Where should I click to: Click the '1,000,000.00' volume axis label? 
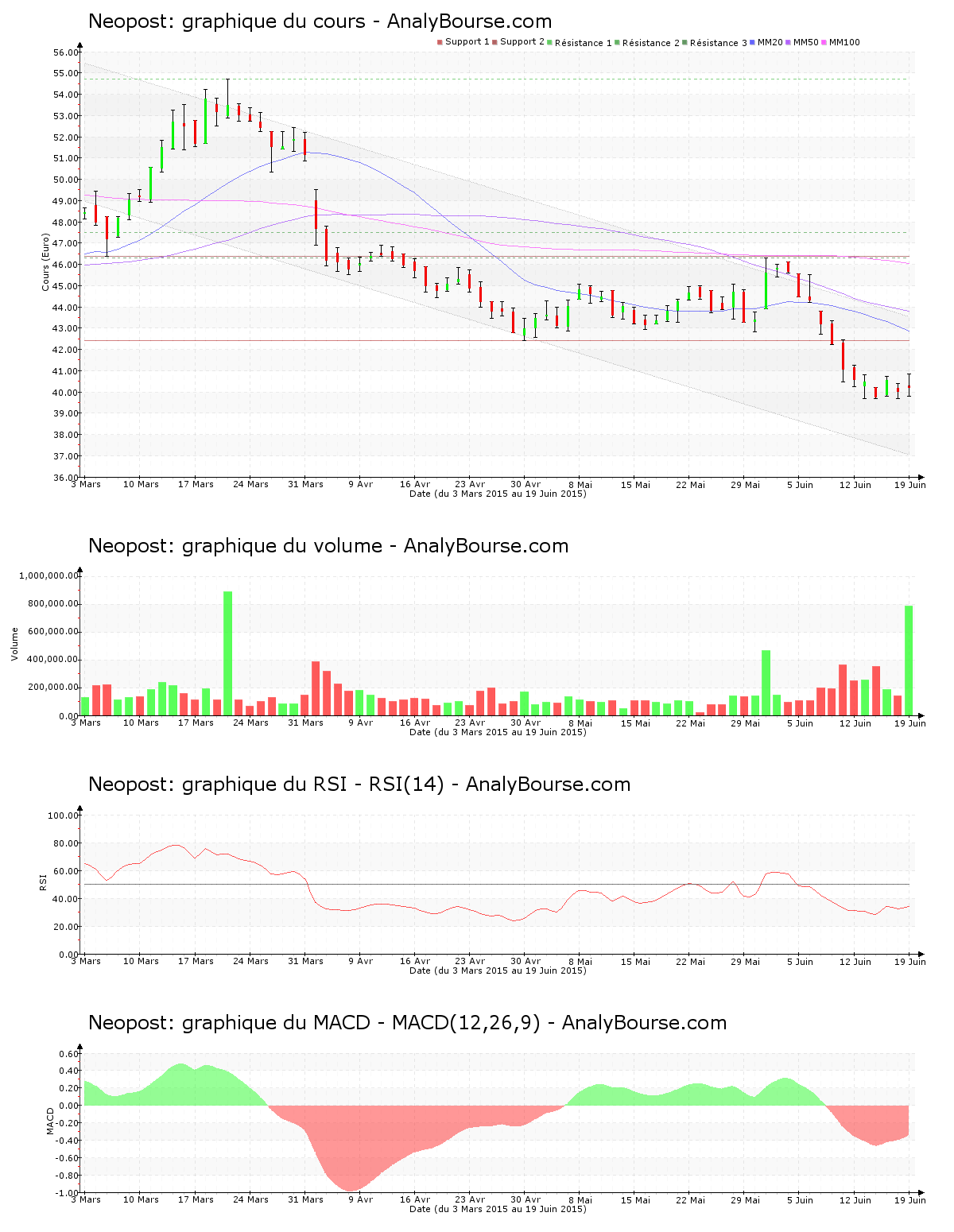click(48, 575)
